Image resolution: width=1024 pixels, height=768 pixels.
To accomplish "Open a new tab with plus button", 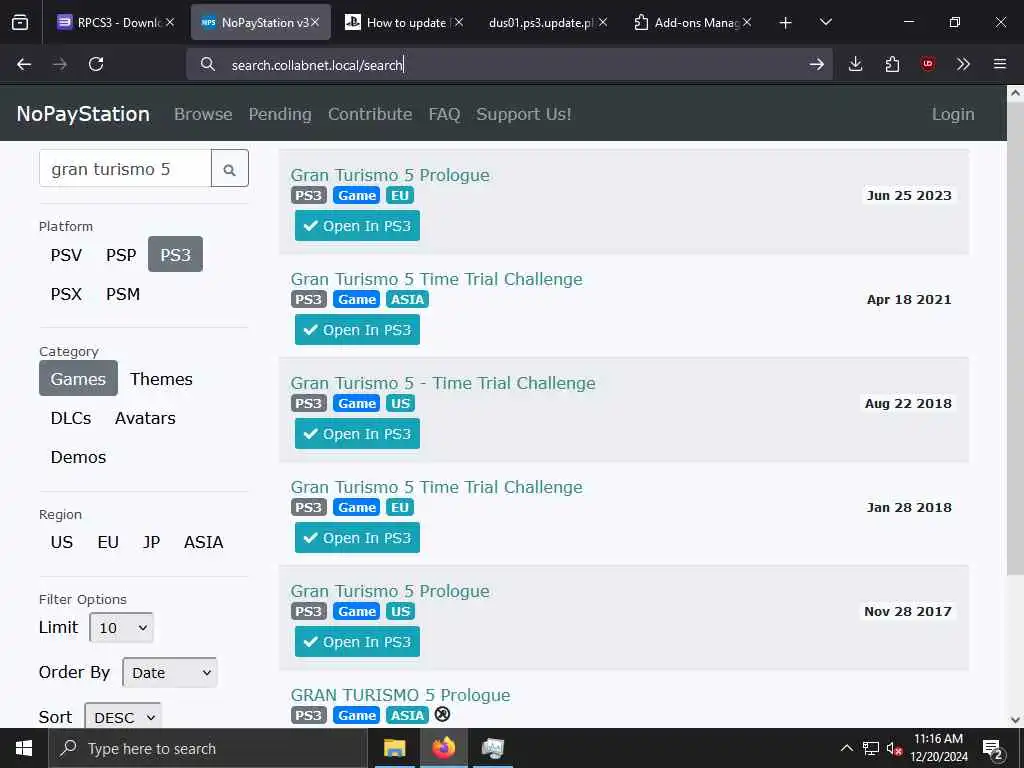I will tap(786, 23).
